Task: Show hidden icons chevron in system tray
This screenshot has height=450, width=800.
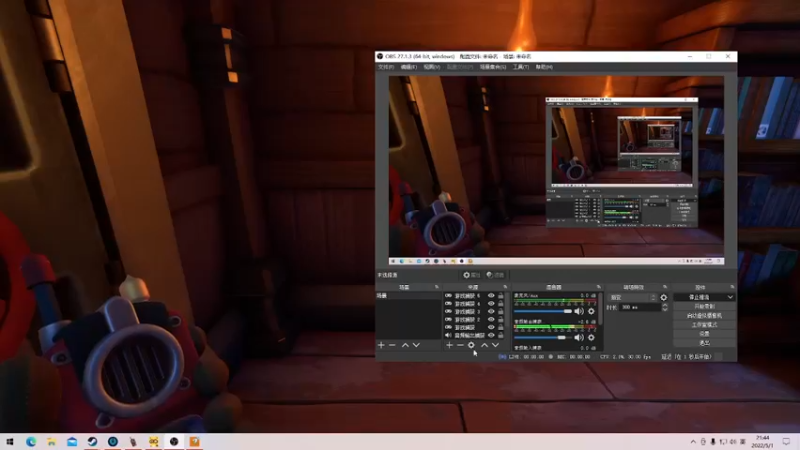Action: click(693, 442)
